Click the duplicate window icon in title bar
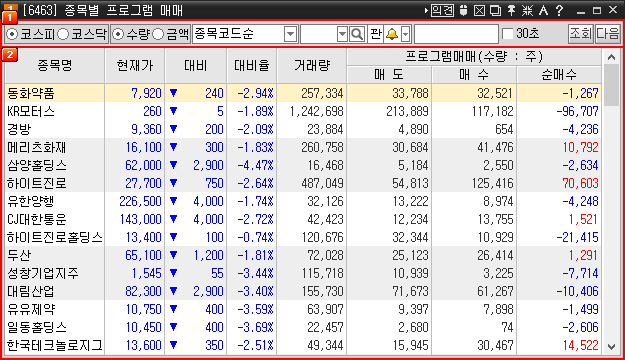Image resolution: width=625 pixels, height=360 pixels. (x=495, y=10)
